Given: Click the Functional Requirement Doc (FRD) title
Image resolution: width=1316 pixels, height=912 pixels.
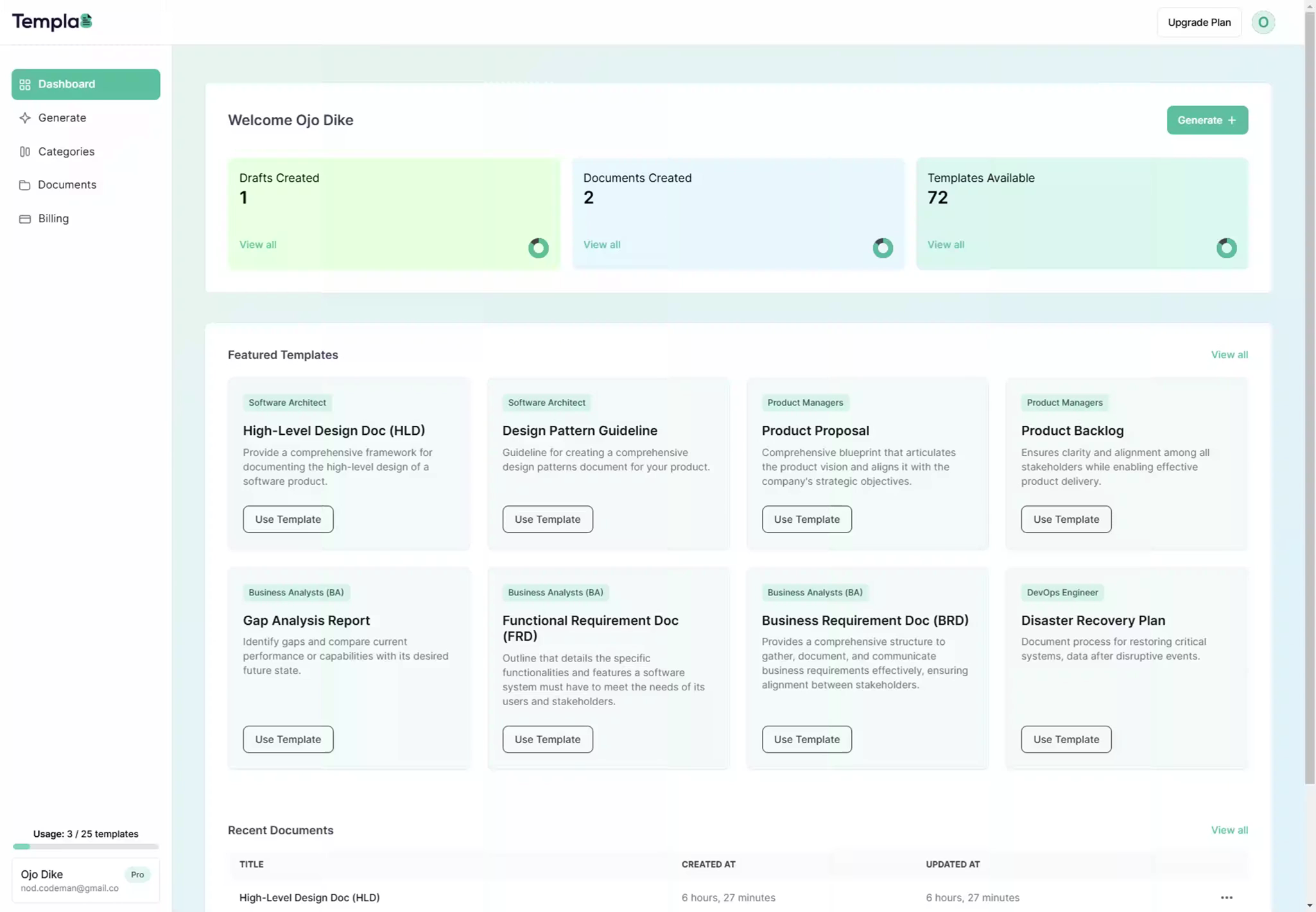Looking at the screenshot, I should pos(590,628).
